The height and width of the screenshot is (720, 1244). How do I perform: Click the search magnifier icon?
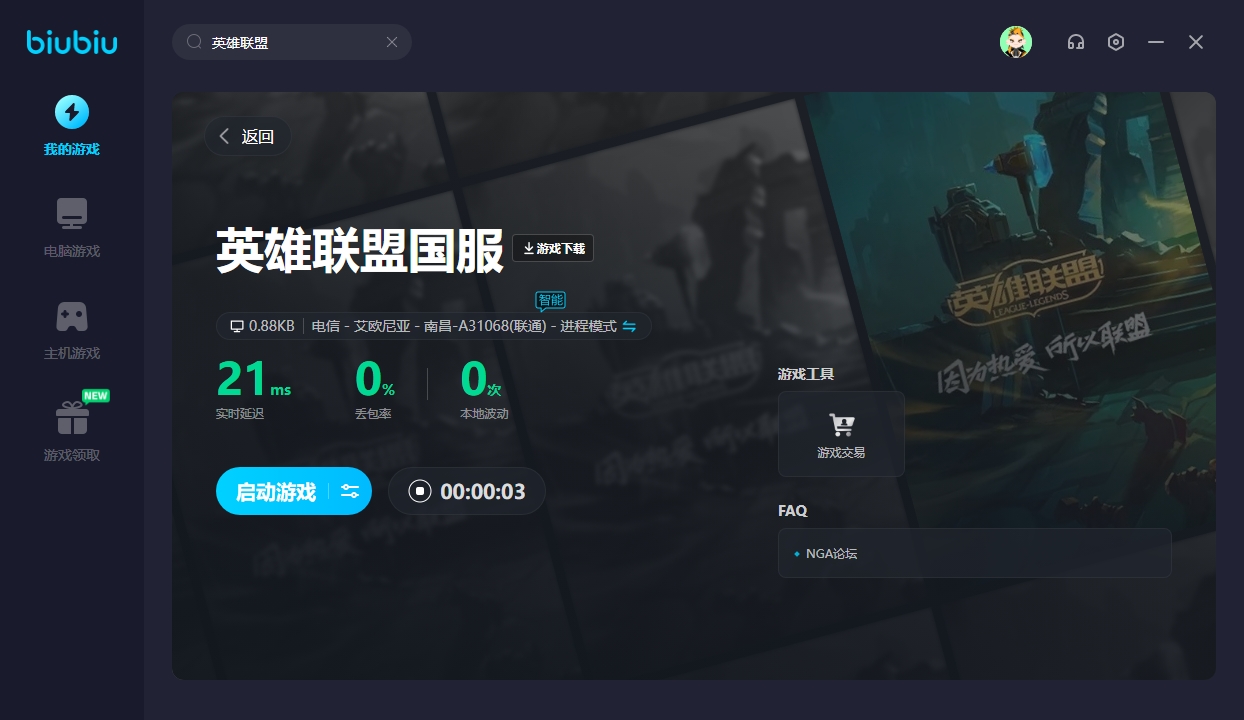pyautogui.click(x=194, y=42)
